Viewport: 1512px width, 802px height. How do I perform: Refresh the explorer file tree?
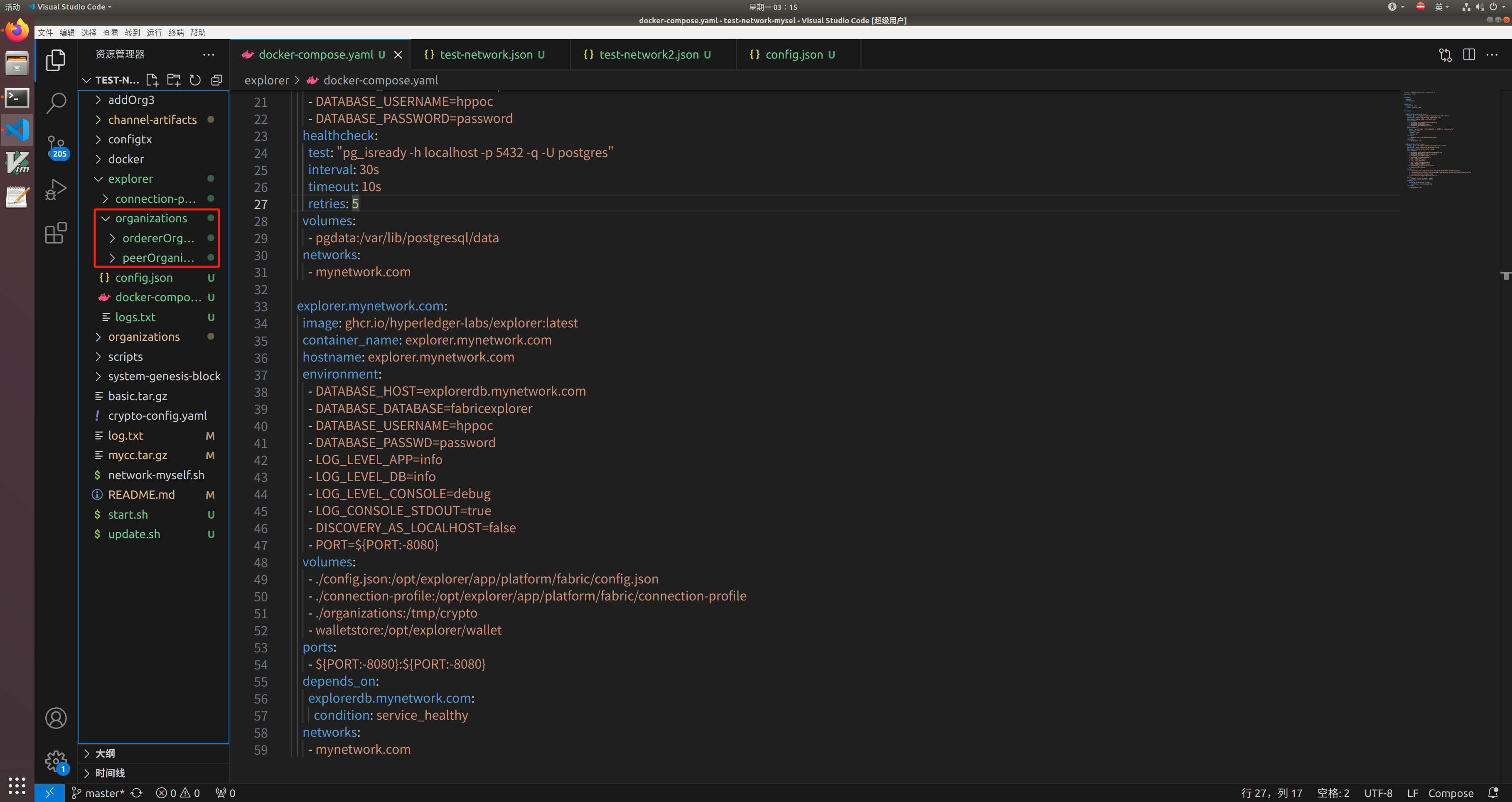pos(195,80)
